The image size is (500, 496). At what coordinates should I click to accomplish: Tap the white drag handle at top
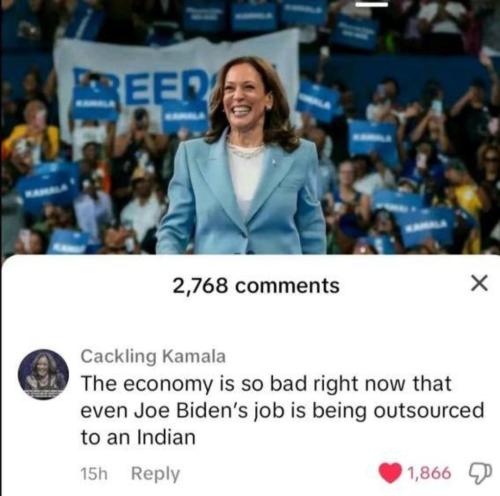tap(372, 4)
